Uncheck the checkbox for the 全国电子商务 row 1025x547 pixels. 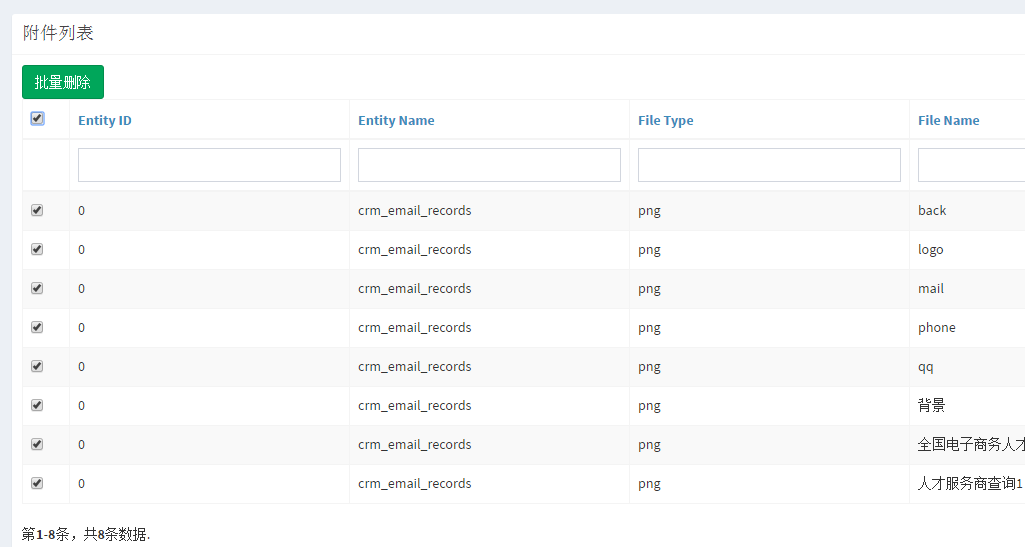click(x=37, y=445)
